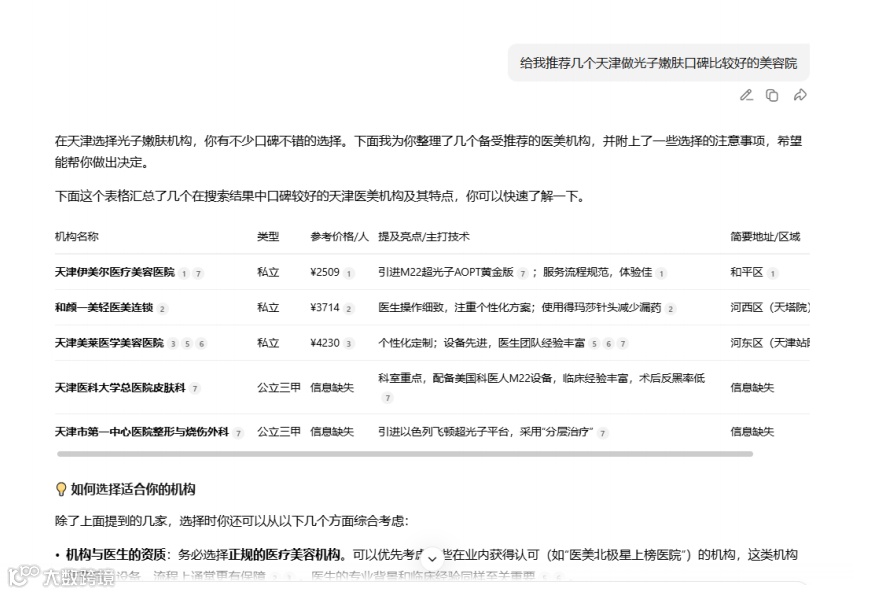Click 个性化定制；设备先进 text
Viewport: 876px width, 594px height.
(x=433, y=343)
